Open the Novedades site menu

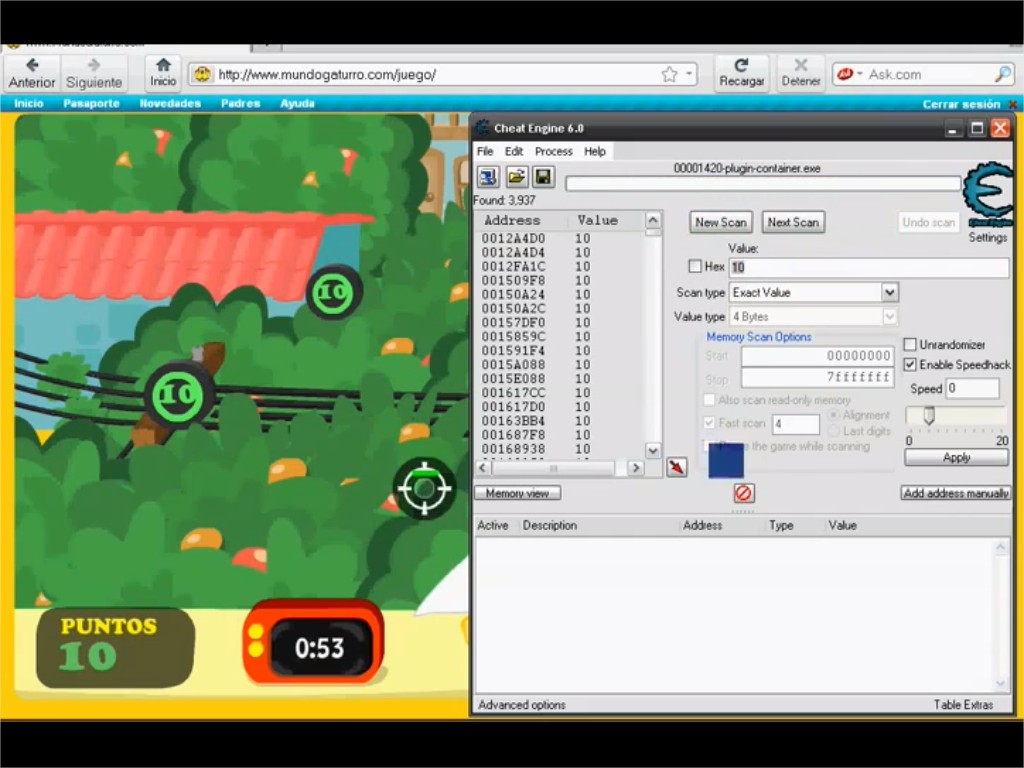(x=170, y=103)
